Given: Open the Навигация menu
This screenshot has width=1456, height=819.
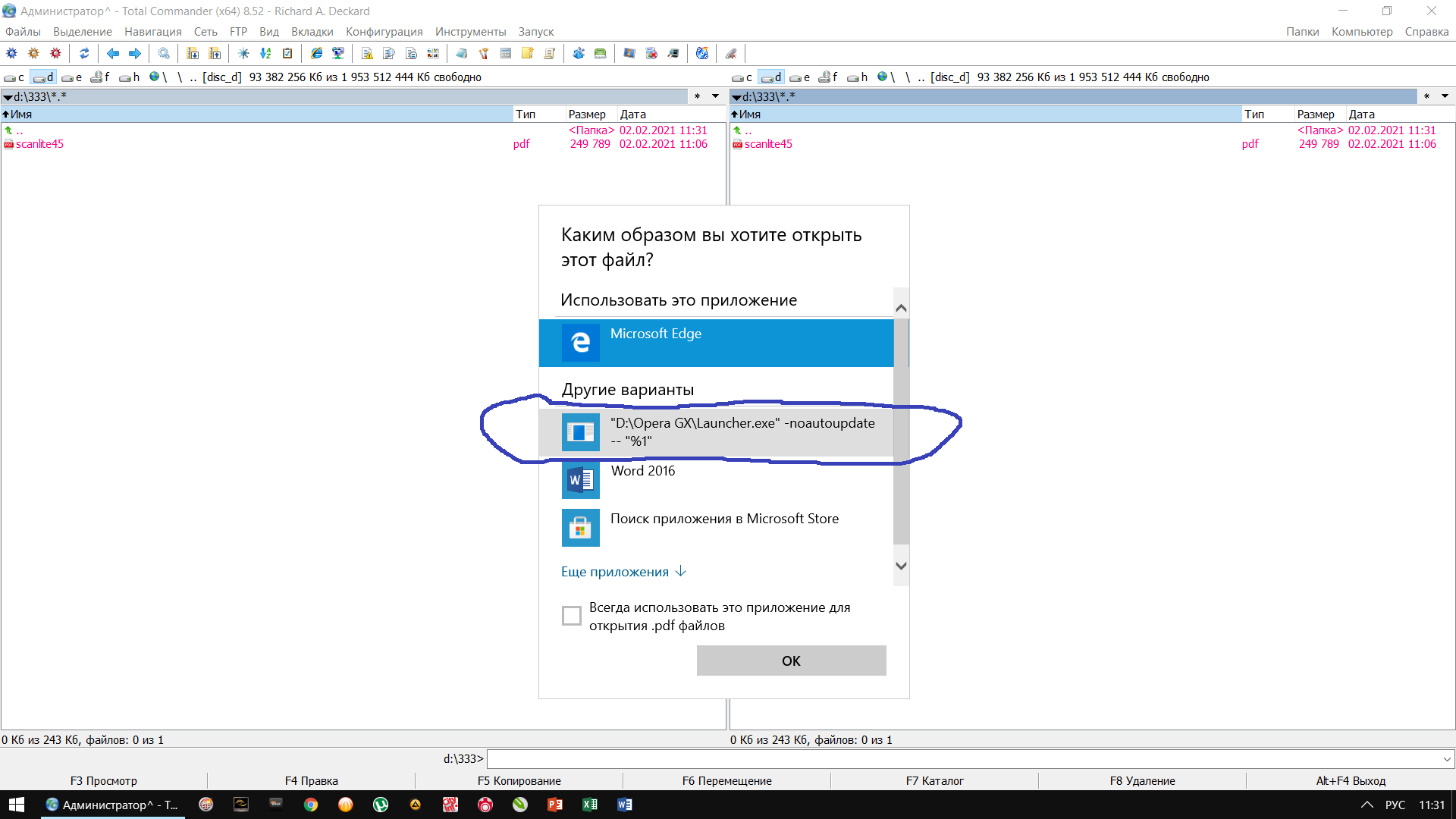Looking at the screenshot, I should pyautogui.click(x=152, y=32).
